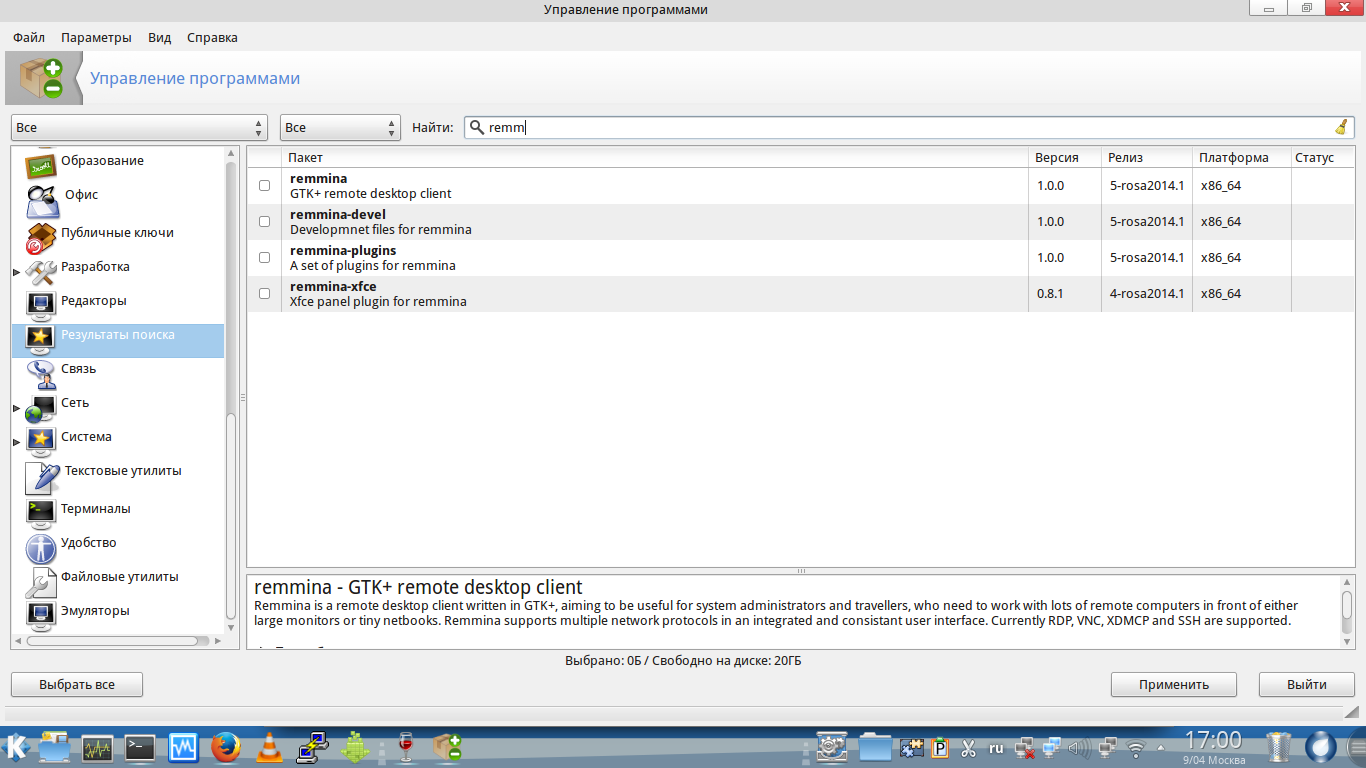Launch Firefox from the taskbar

pyautogui.click(x=226, y=747)
